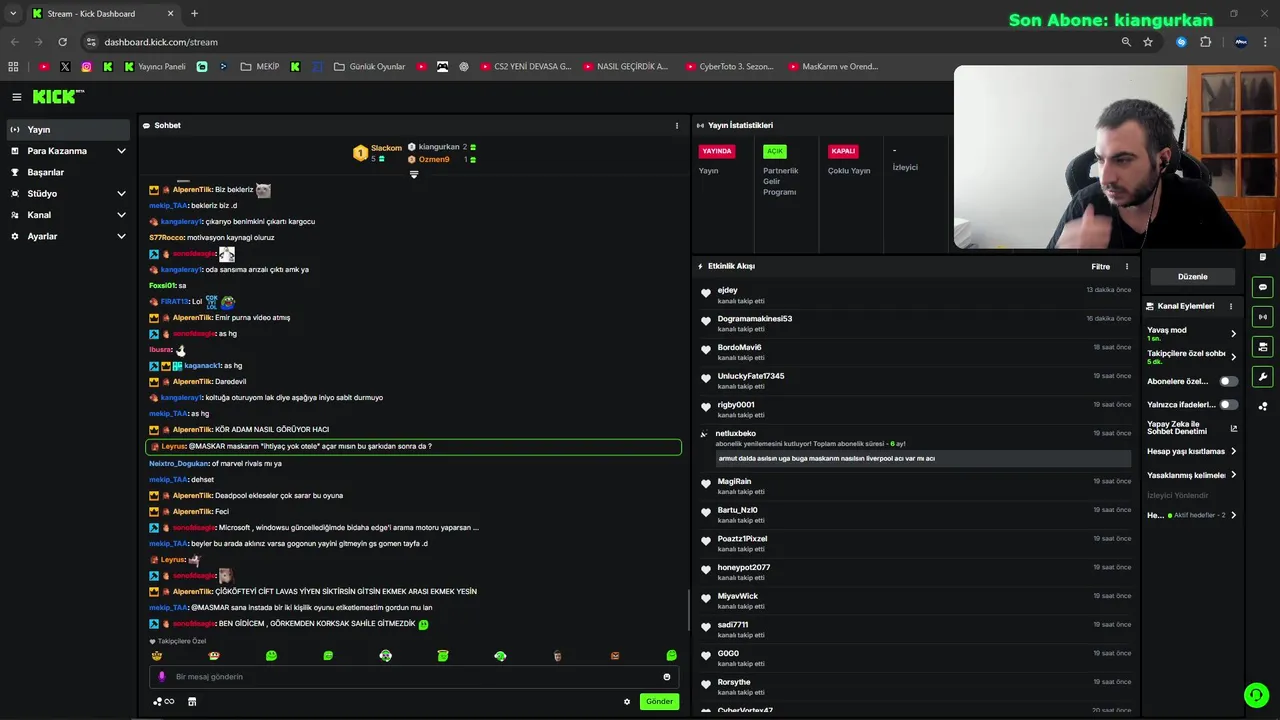Open browser tab search dropdown

click(x=12, y=14)
